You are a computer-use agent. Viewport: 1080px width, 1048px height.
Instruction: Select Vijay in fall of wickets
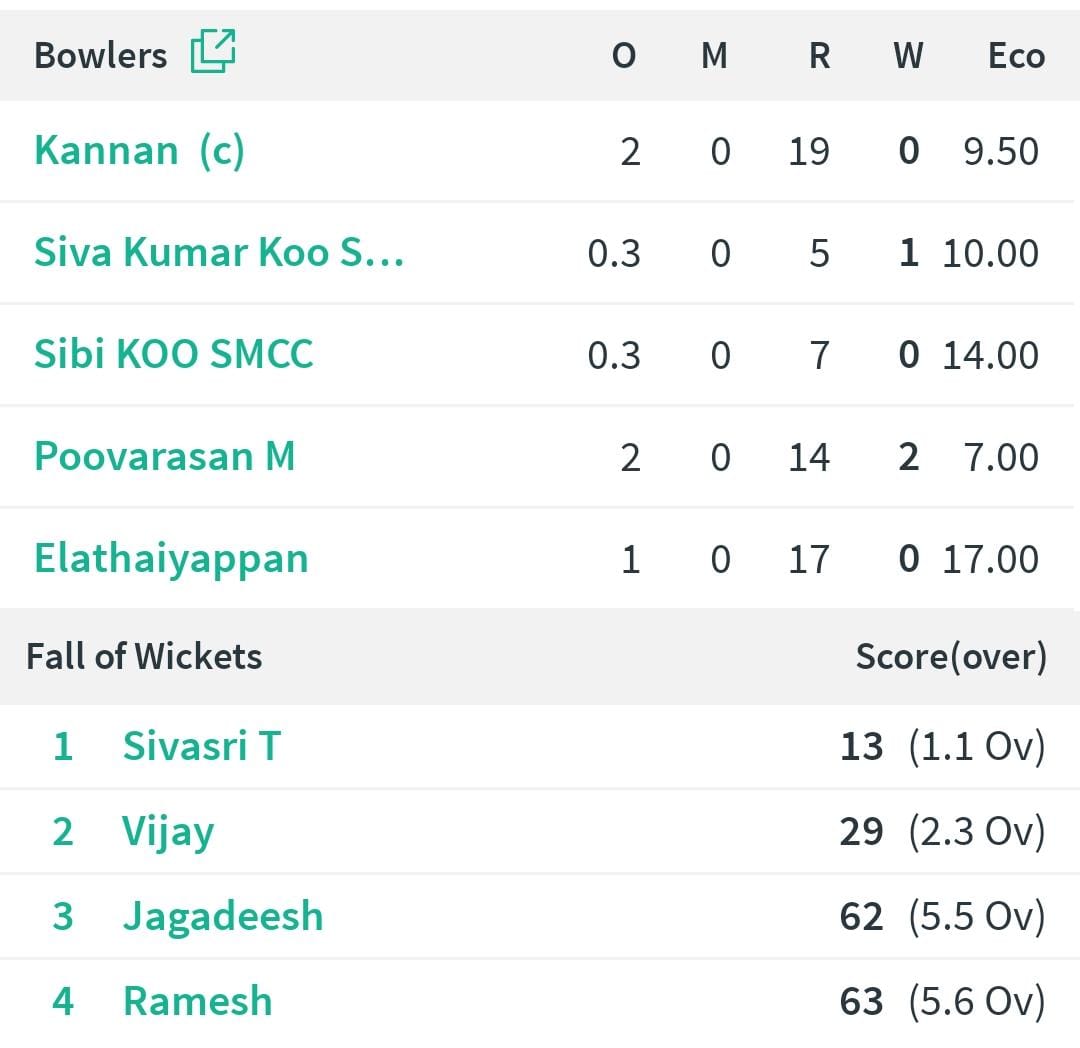coord(168,831)
